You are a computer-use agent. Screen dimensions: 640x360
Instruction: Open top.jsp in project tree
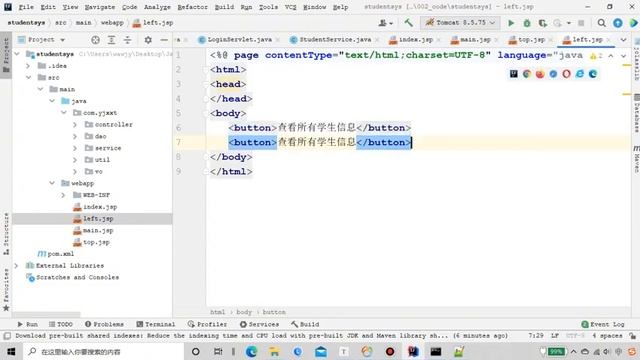pyautogui.click(x=96, y=242)
